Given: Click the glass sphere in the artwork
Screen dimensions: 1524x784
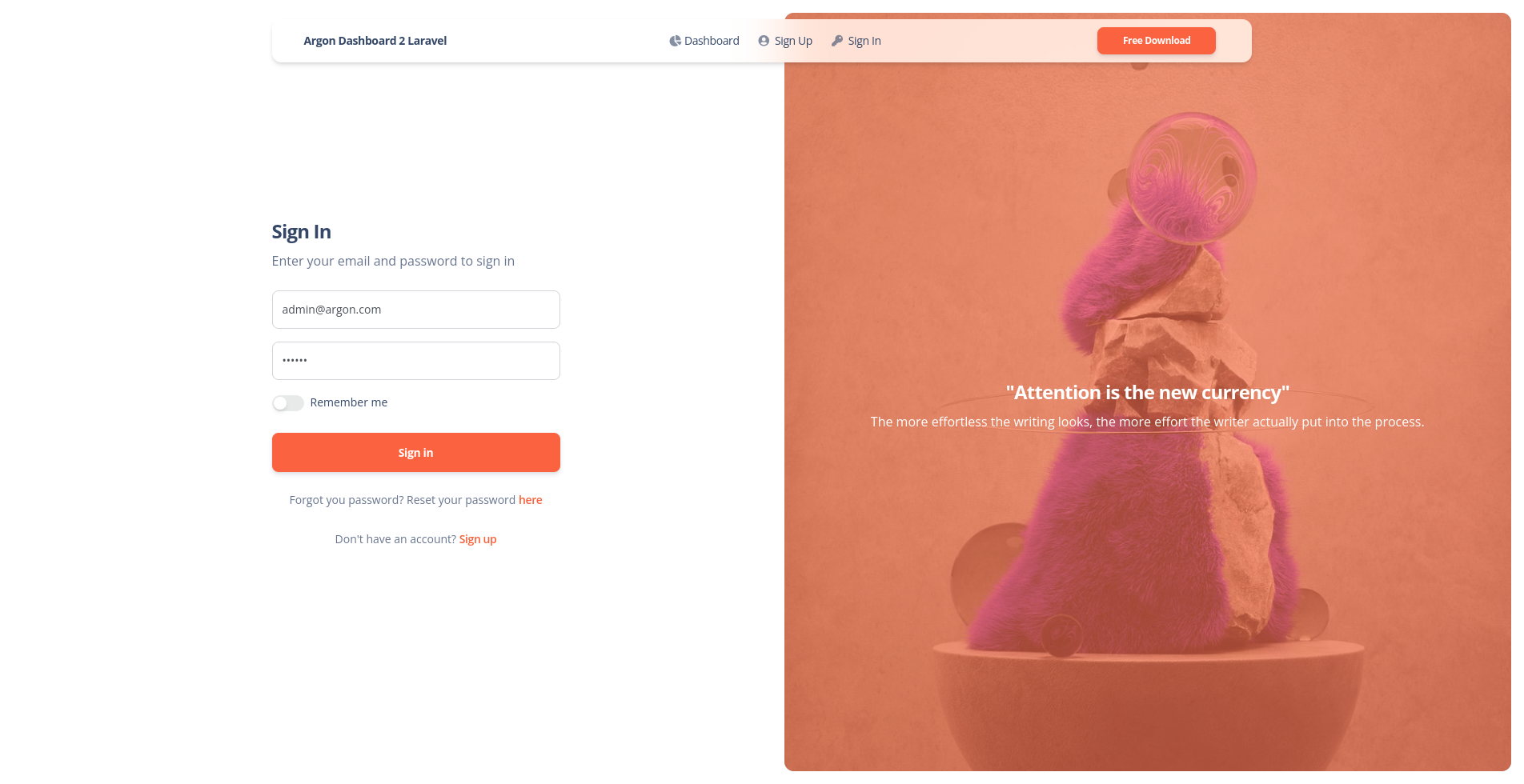Looking at the screenshot, I should tap(1192, 178).
